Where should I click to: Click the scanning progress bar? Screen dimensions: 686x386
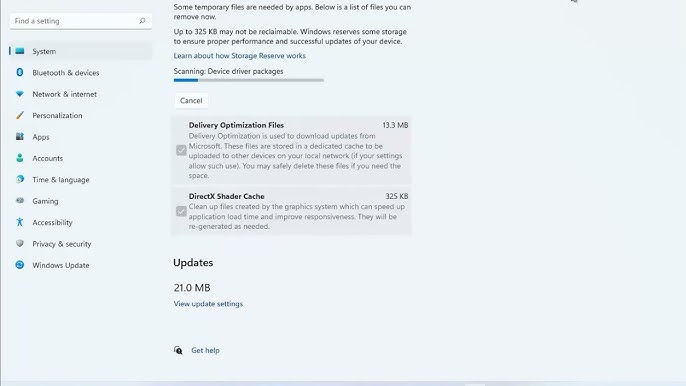coord(248,80)
